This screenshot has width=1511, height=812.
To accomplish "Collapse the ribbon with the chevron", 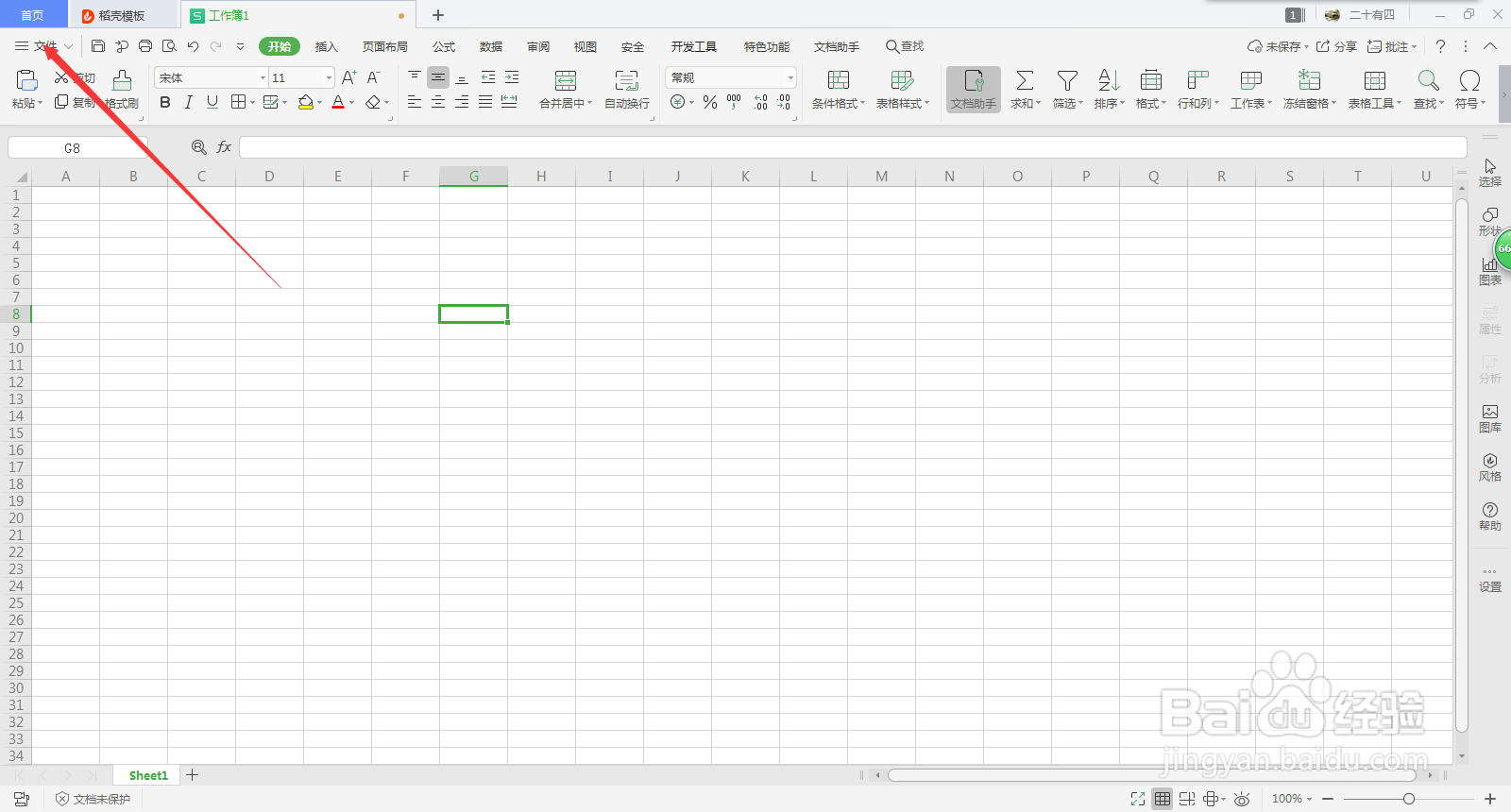I will tap(1490, 46).
